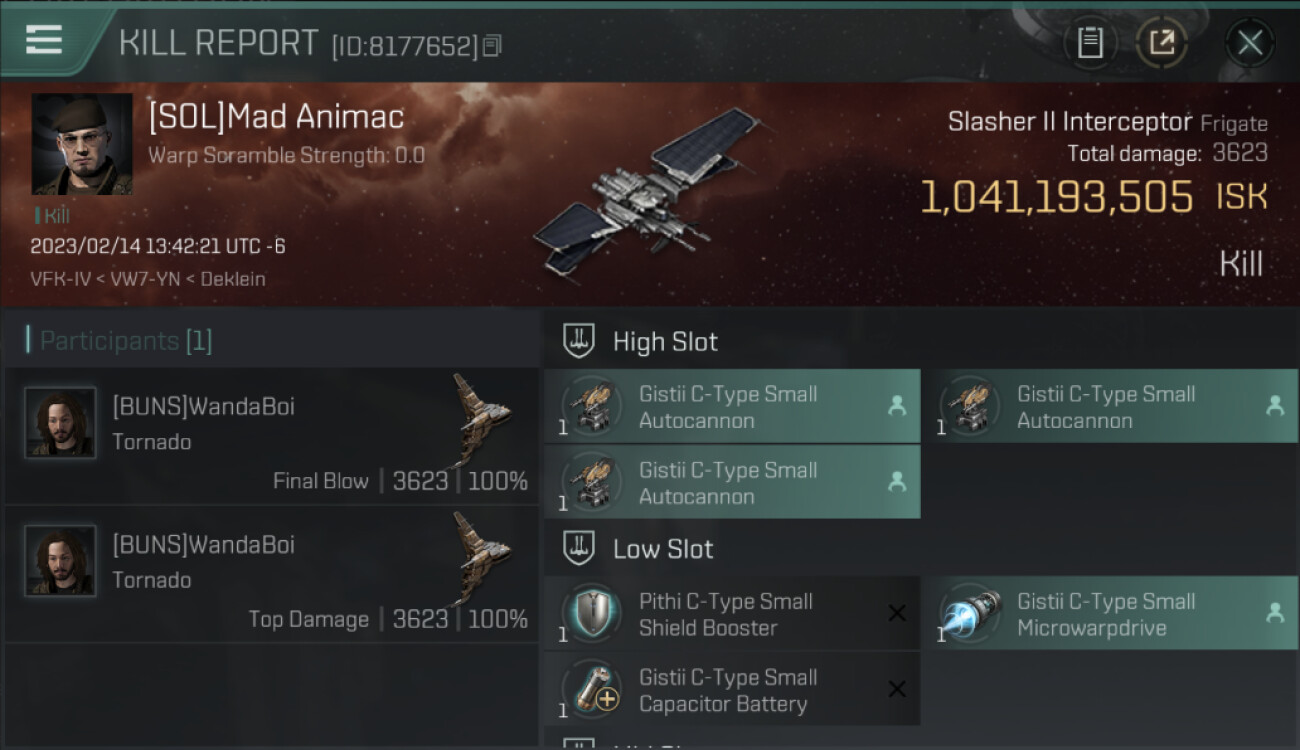Click the person icon on the Microwarpdrive row
Viewport: 1300px width, 750px height.
click(1275, 613)
